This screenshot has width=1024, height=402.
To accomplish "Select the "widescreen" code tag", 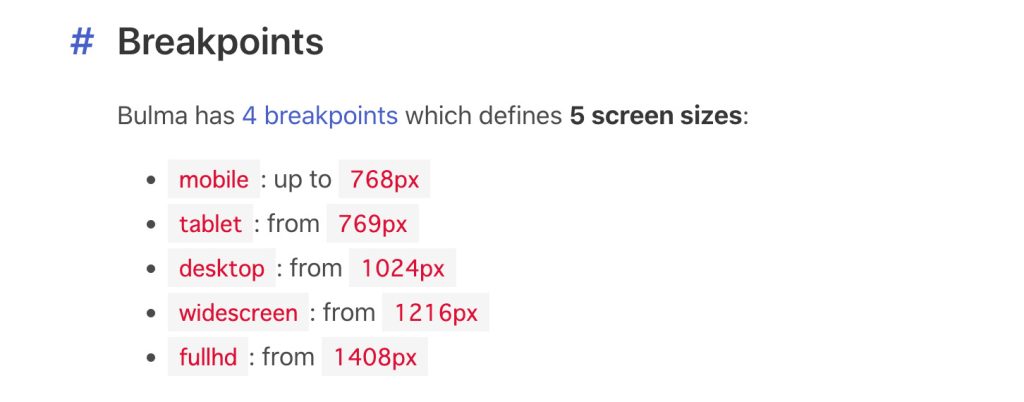I will 238,313.
